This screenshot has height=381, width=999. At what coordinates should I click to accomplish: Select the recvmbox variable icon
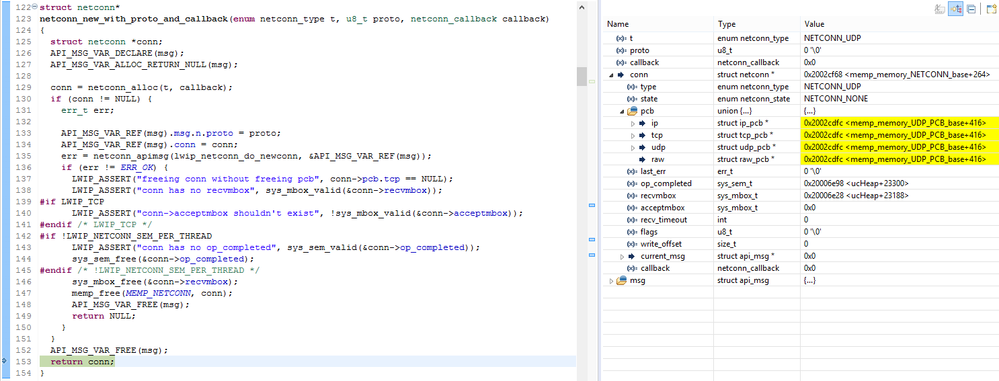(x=632, y=196)
